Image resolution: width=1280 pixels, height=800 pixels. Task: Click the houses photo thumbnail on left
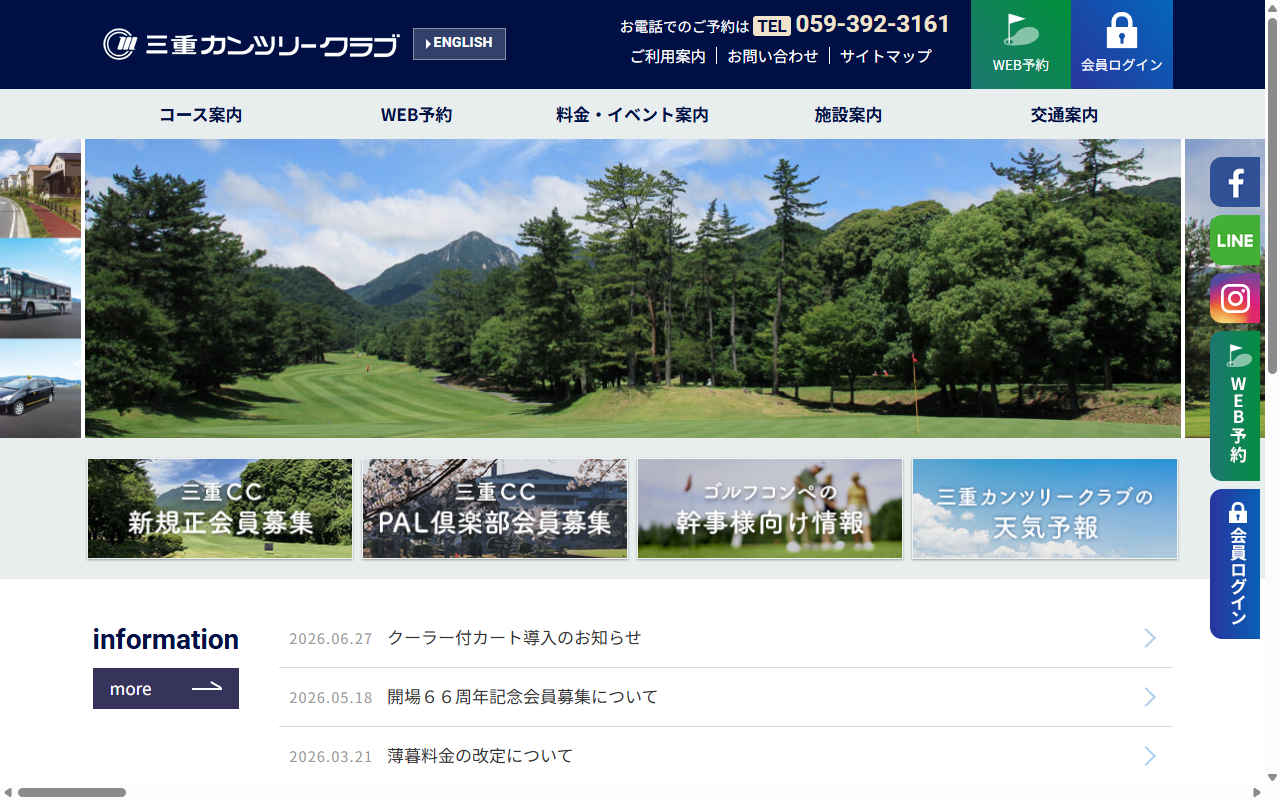pos(40,188)
